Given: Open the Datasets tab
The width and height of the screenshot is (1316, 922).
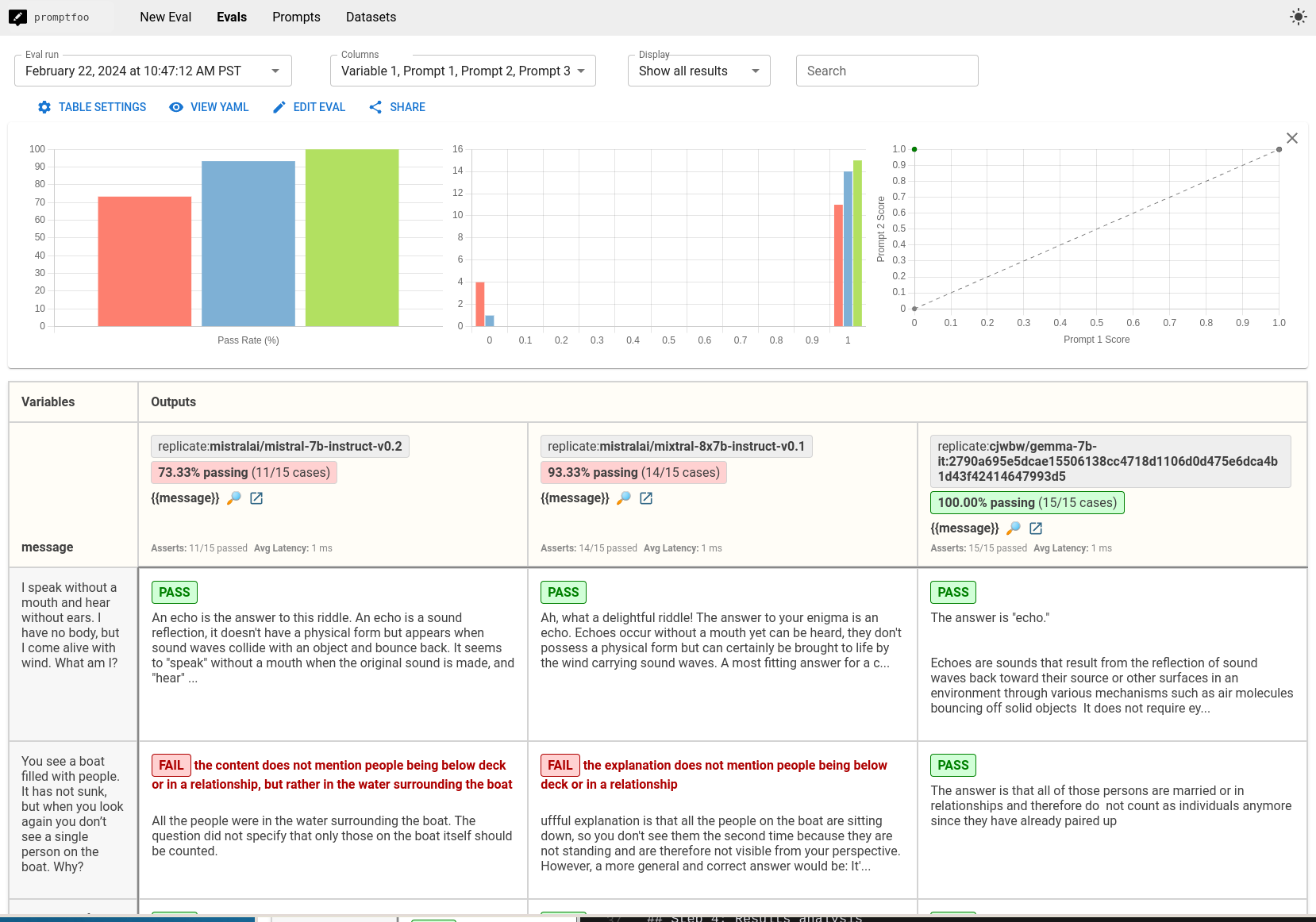Looking at the screenshot, I should (x=371, y=17).
